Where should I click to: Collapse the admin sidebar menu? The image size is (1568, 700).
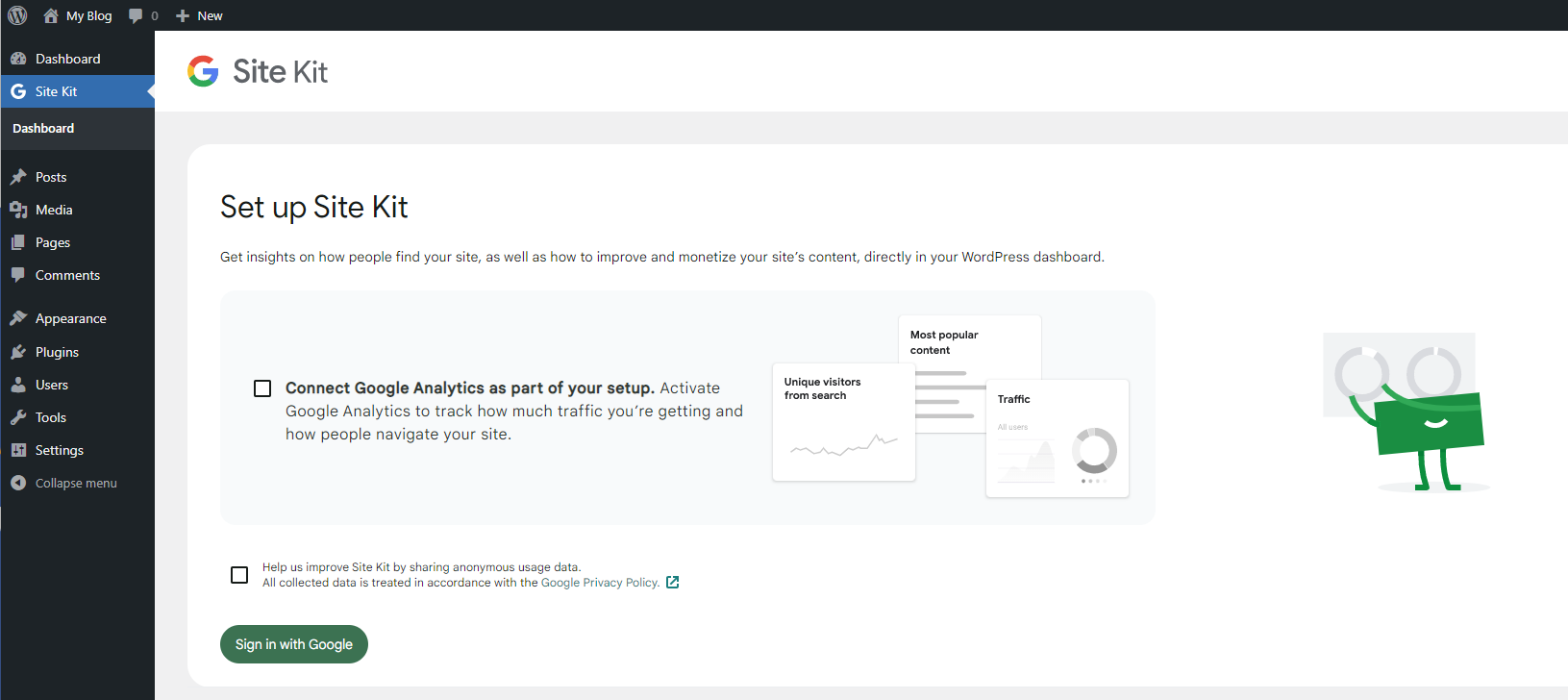coord(77,483)
